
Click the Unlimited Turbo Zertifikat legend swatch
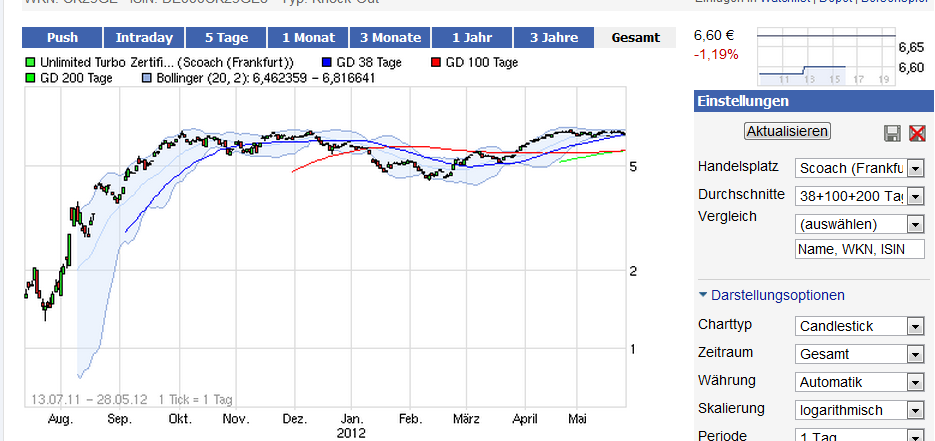(x=30, y=62)
